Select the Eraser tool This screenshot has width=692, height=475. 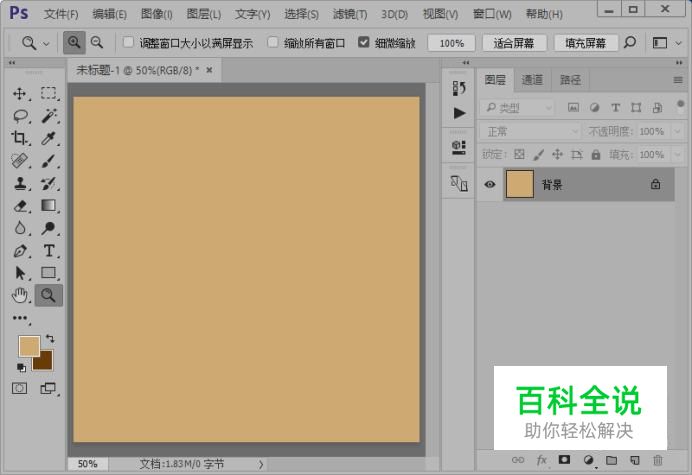pyautogui.click(x=20, y=206)
